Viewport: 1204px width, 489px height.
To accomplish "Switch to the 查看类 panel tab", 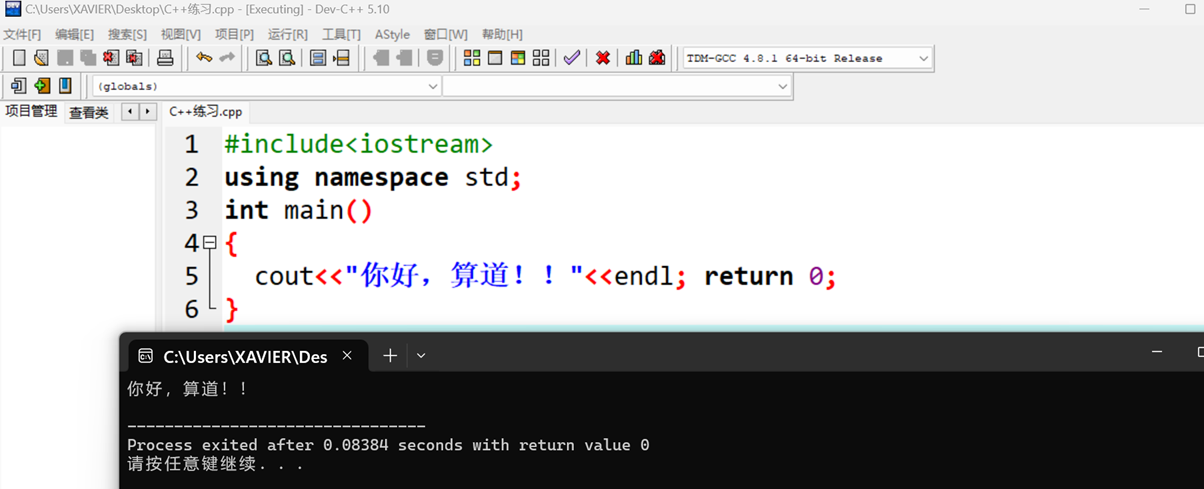I will [x=89, y=112].
